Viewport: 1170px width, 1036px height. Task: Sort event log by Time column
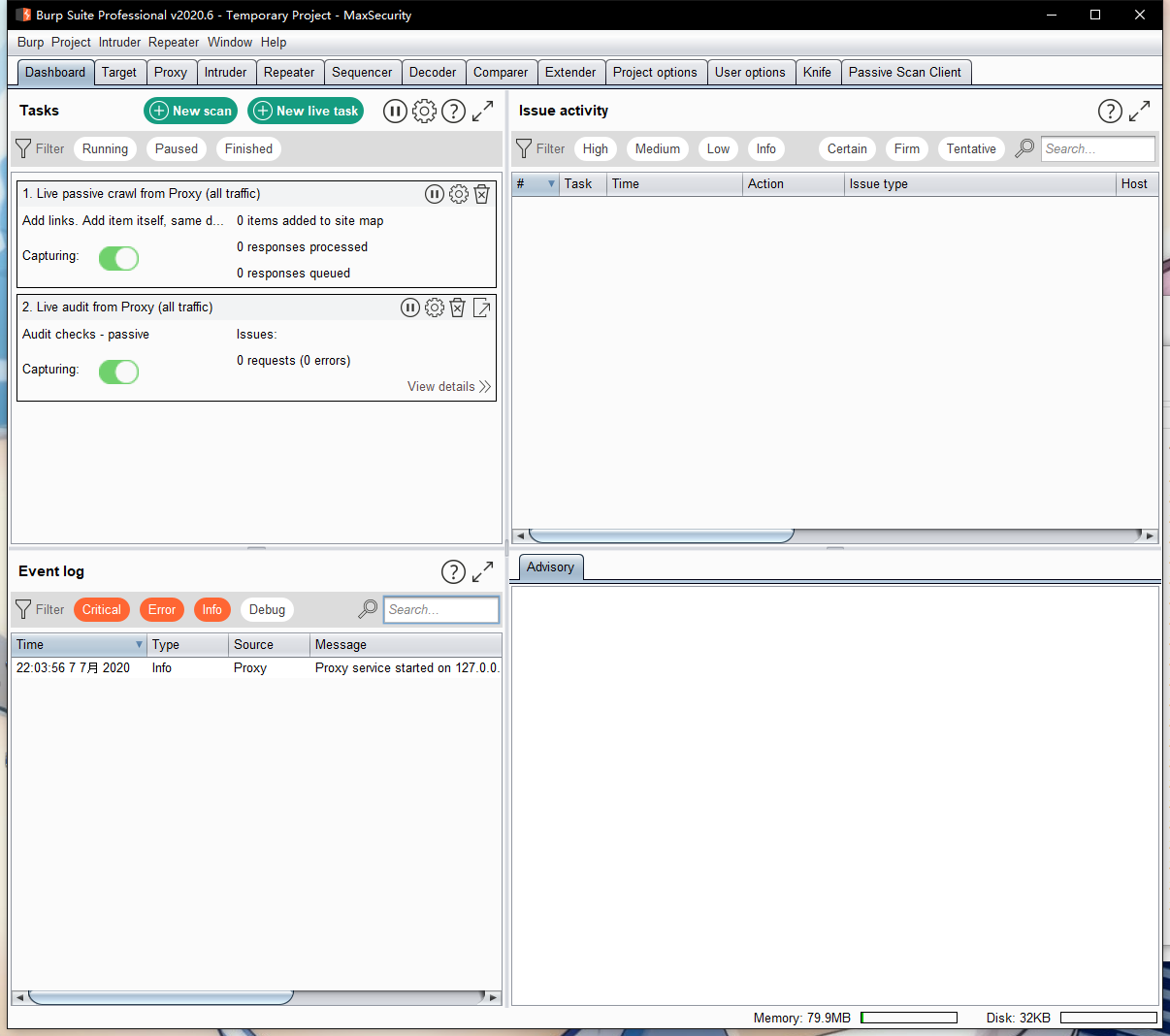point(79,644)
